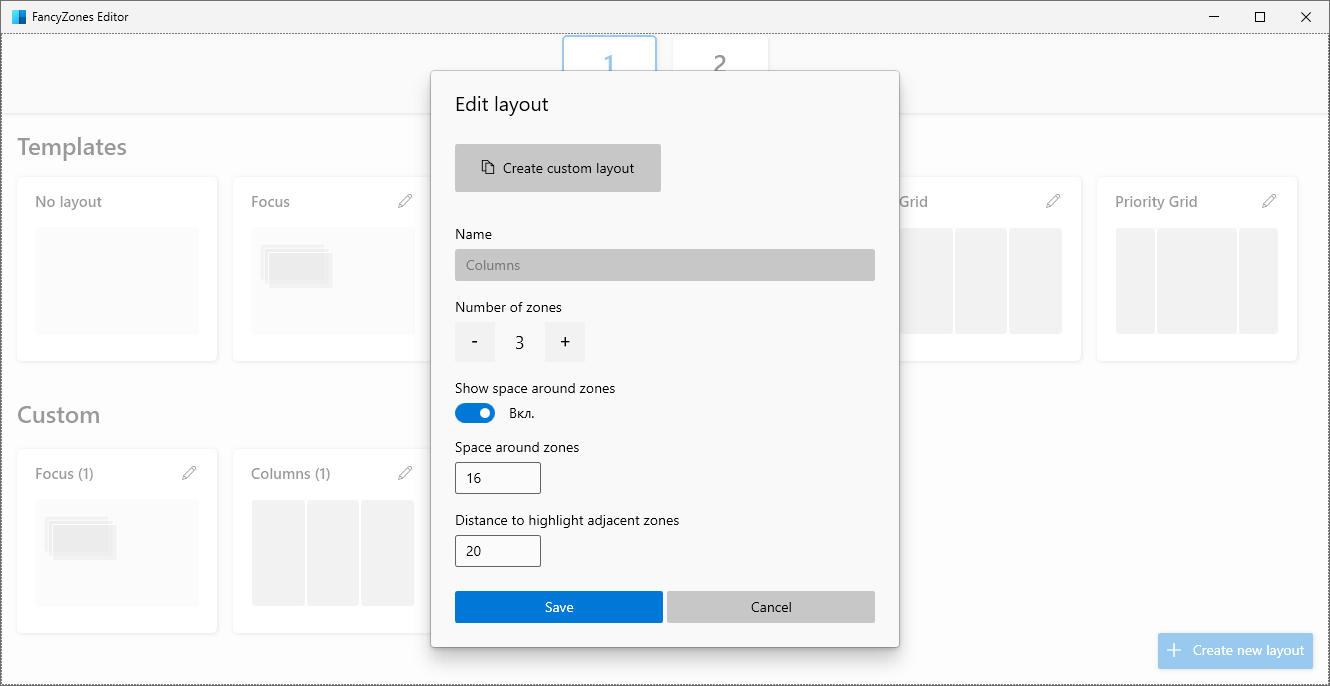
Task: Click pencil icon on Columns (1) card
Action: pos(405,473)
